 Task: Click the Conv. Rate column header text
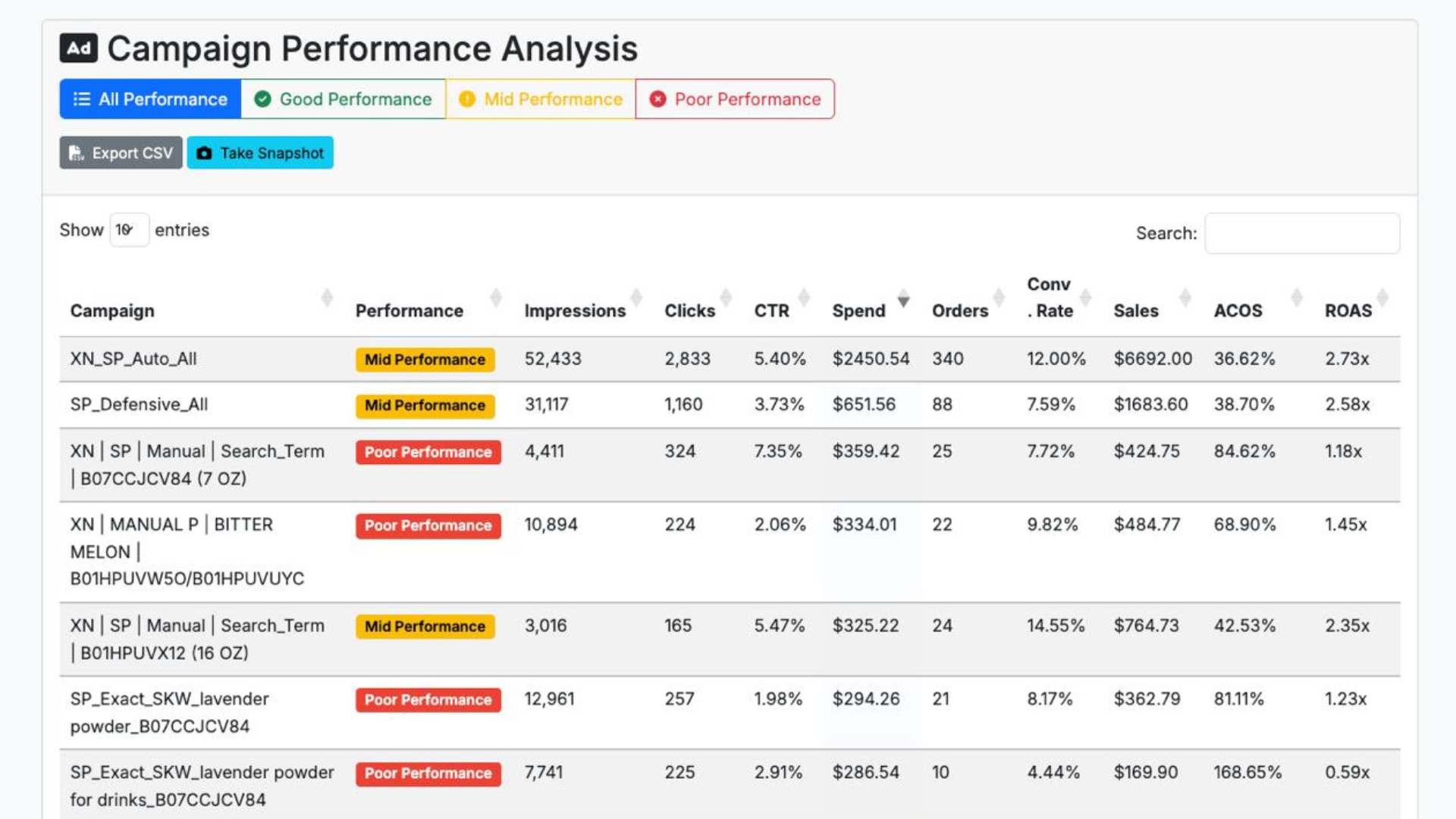point(1050,297)
